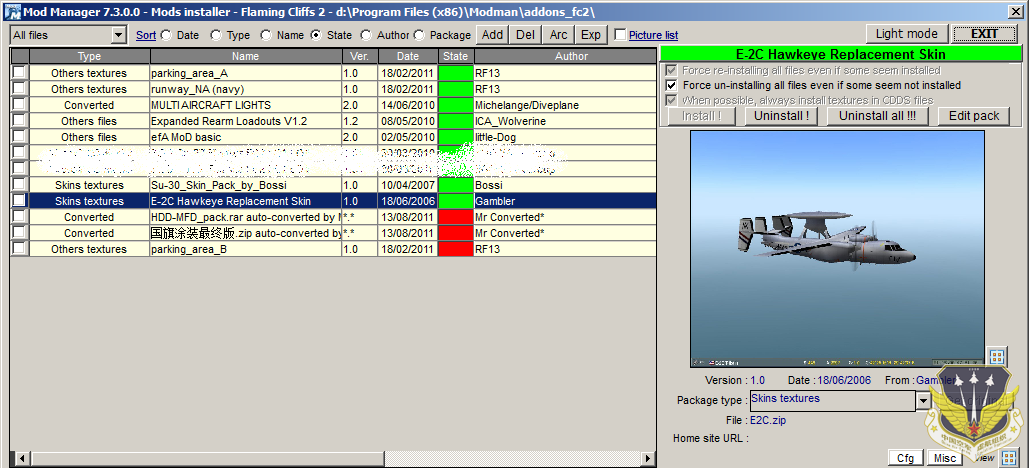Tick the checkbox for the parking_area_A row

(x=19, y=72)
